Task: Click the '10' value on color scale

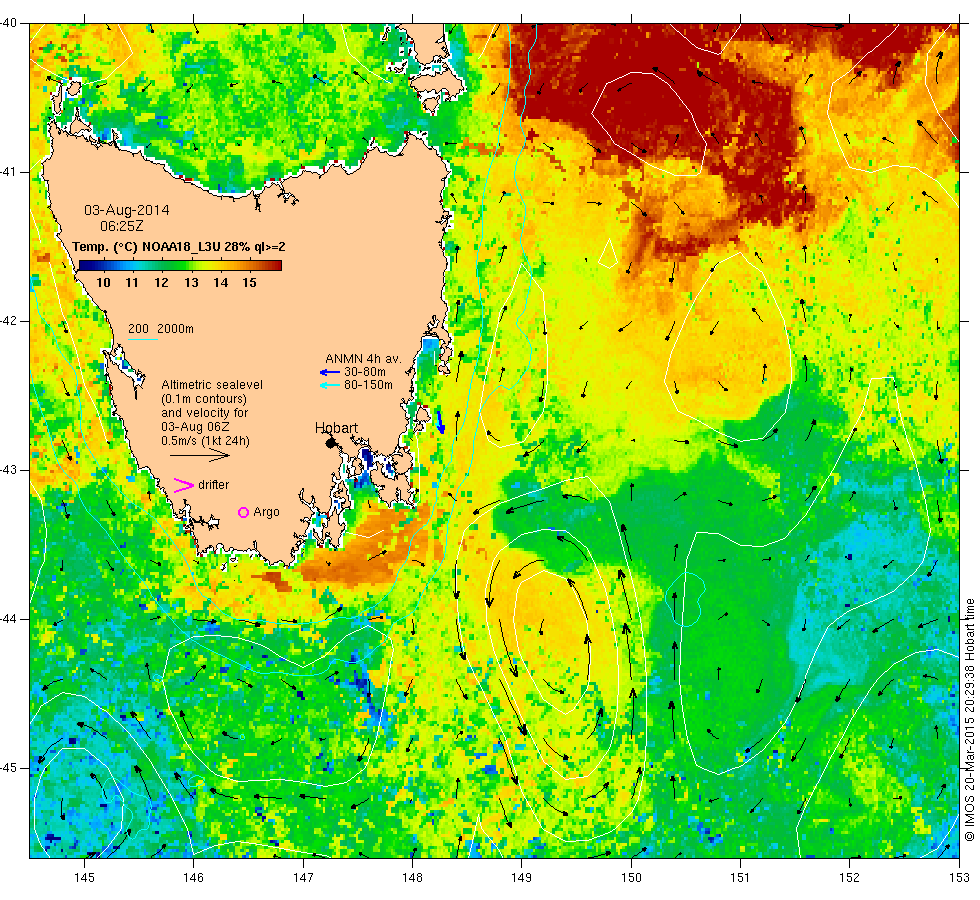Action: coord(103,283)
